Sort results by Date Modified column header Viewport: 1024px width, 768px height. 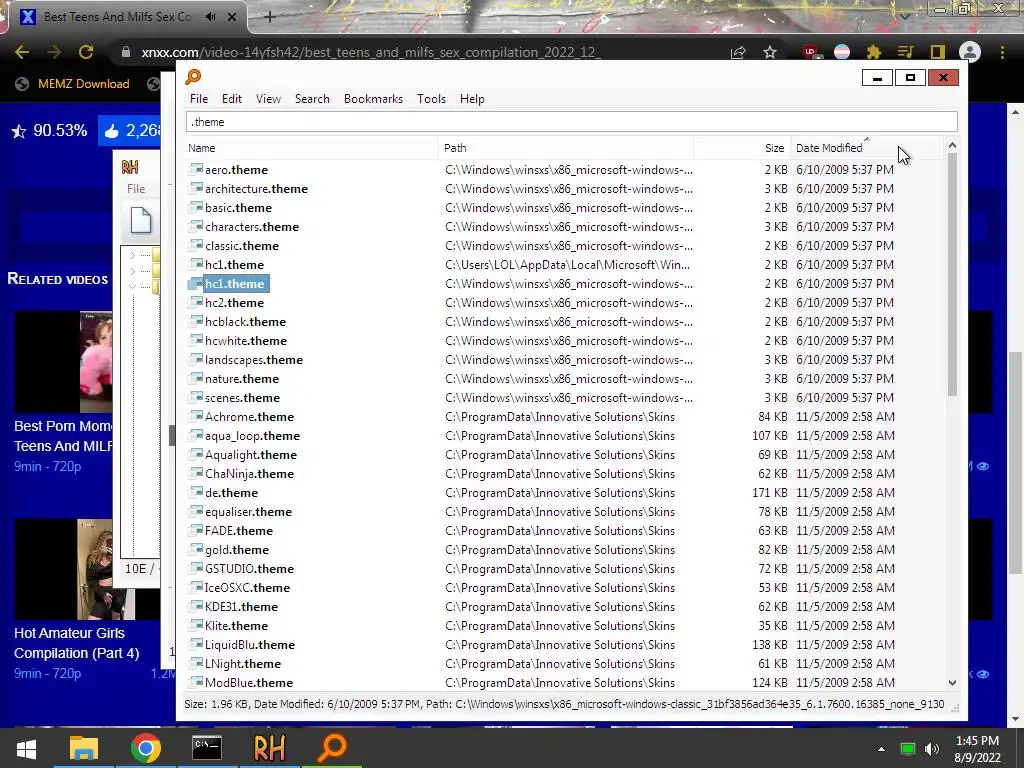867,148
